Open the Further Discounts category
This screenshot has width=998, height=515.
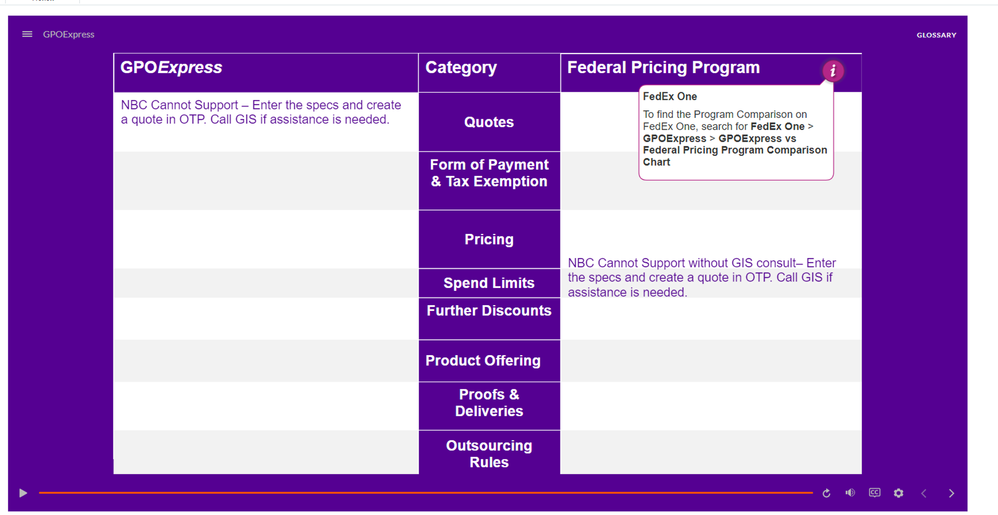click(x=489, y=311)
